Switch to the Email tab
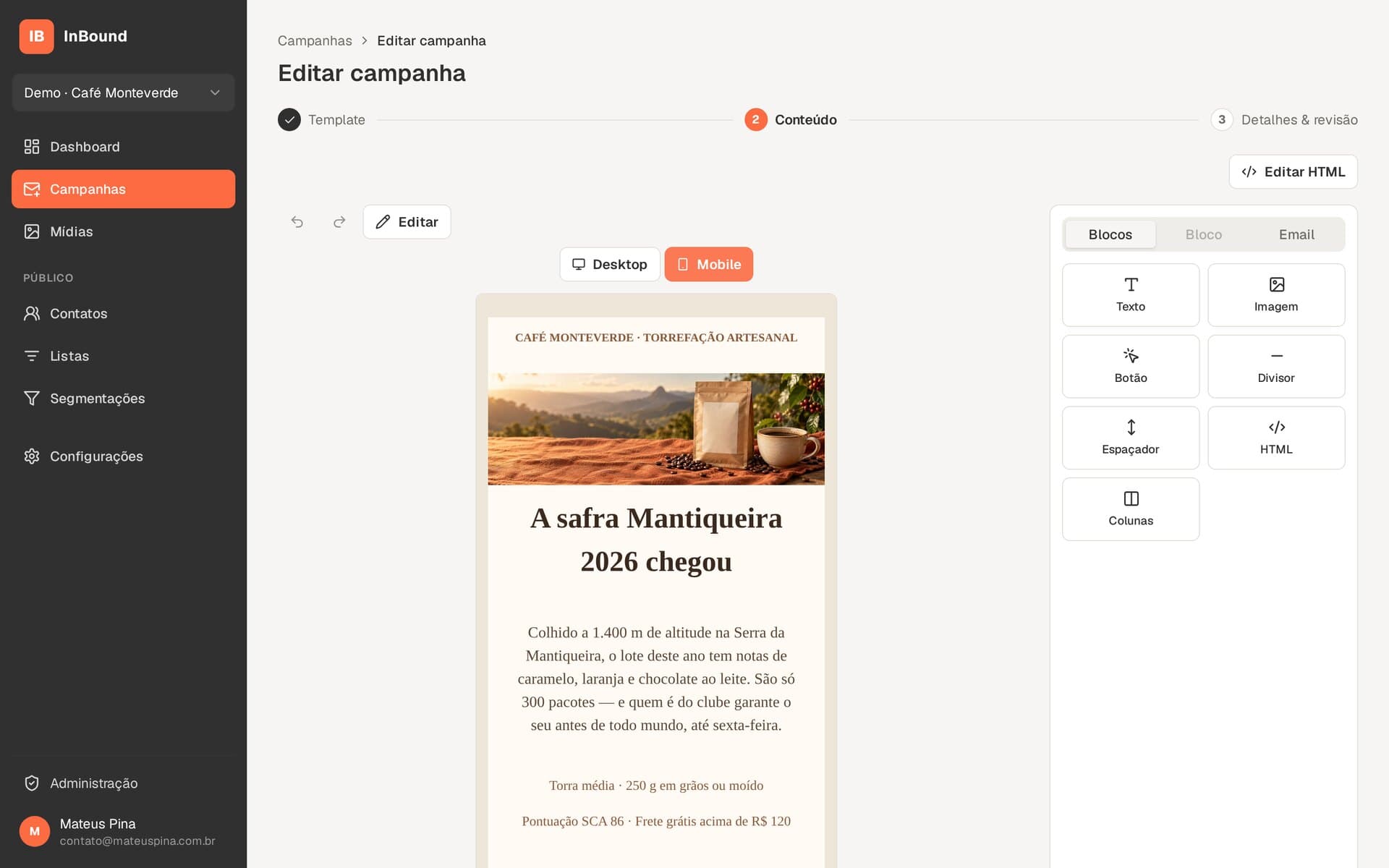 click(x=1296, y=234)
